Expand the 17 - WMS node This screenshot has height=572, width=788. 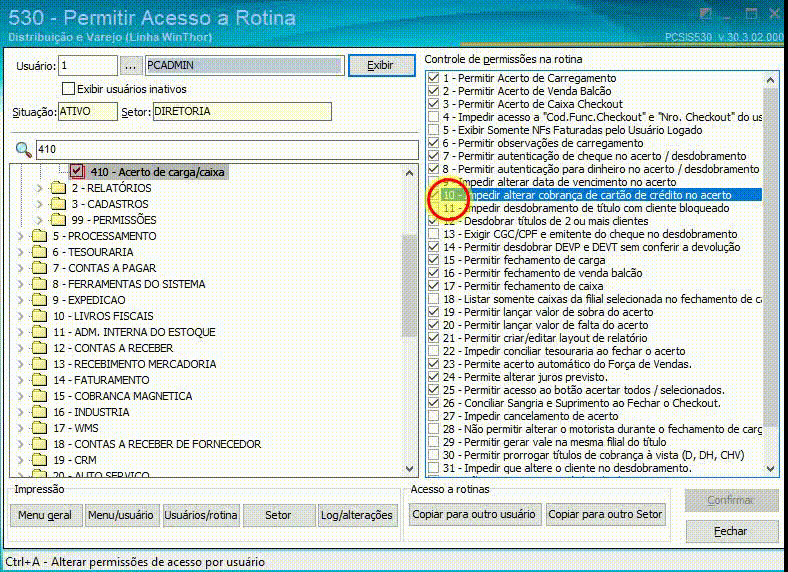click(x=20, y=428)
